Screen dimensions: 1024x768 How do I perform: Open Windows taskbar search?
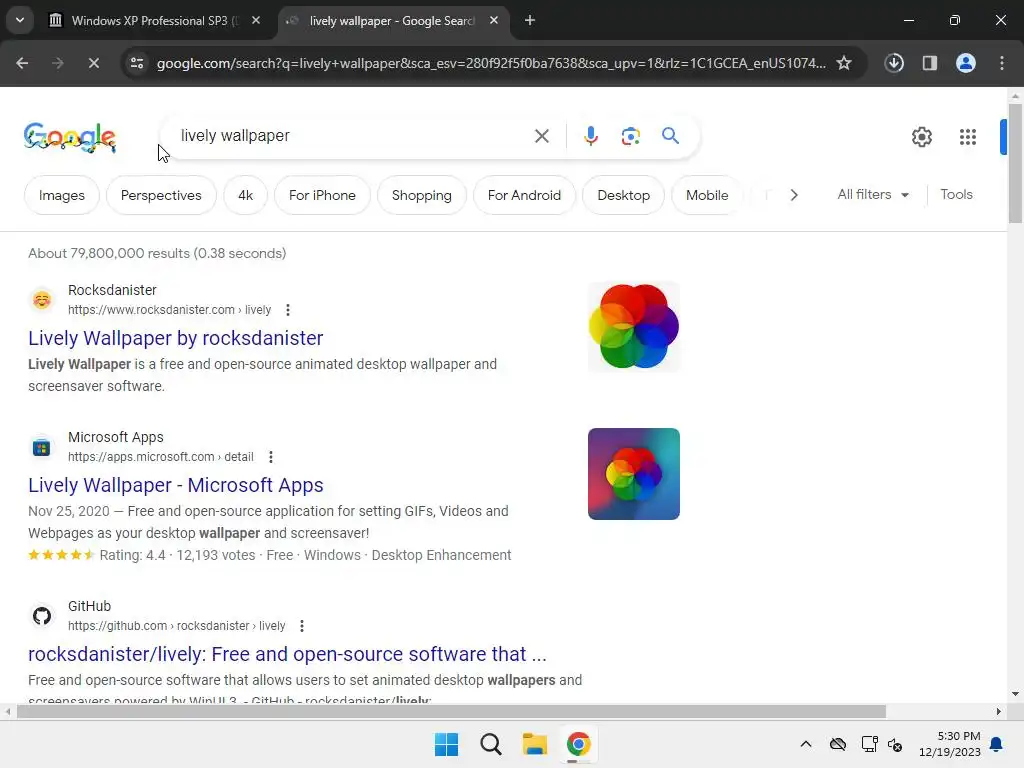490,744
